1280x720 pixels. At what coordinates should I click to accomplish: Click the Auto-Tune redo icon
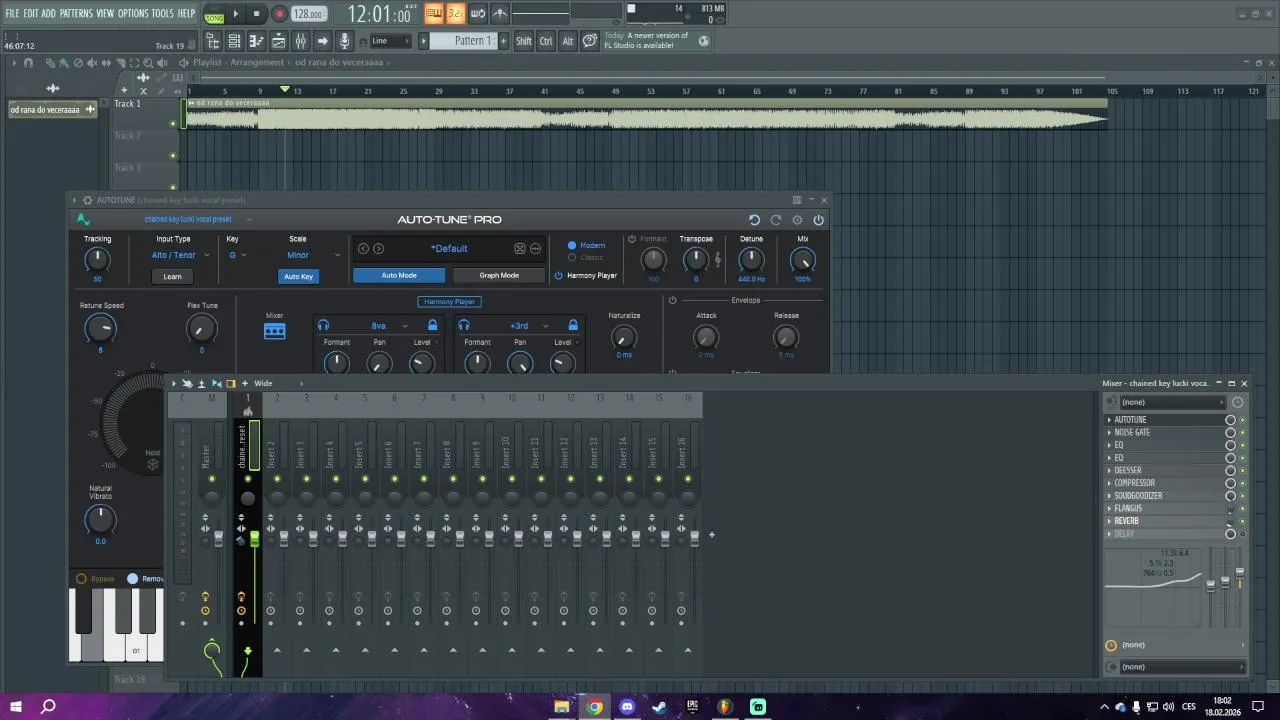[x=775, y=220]
